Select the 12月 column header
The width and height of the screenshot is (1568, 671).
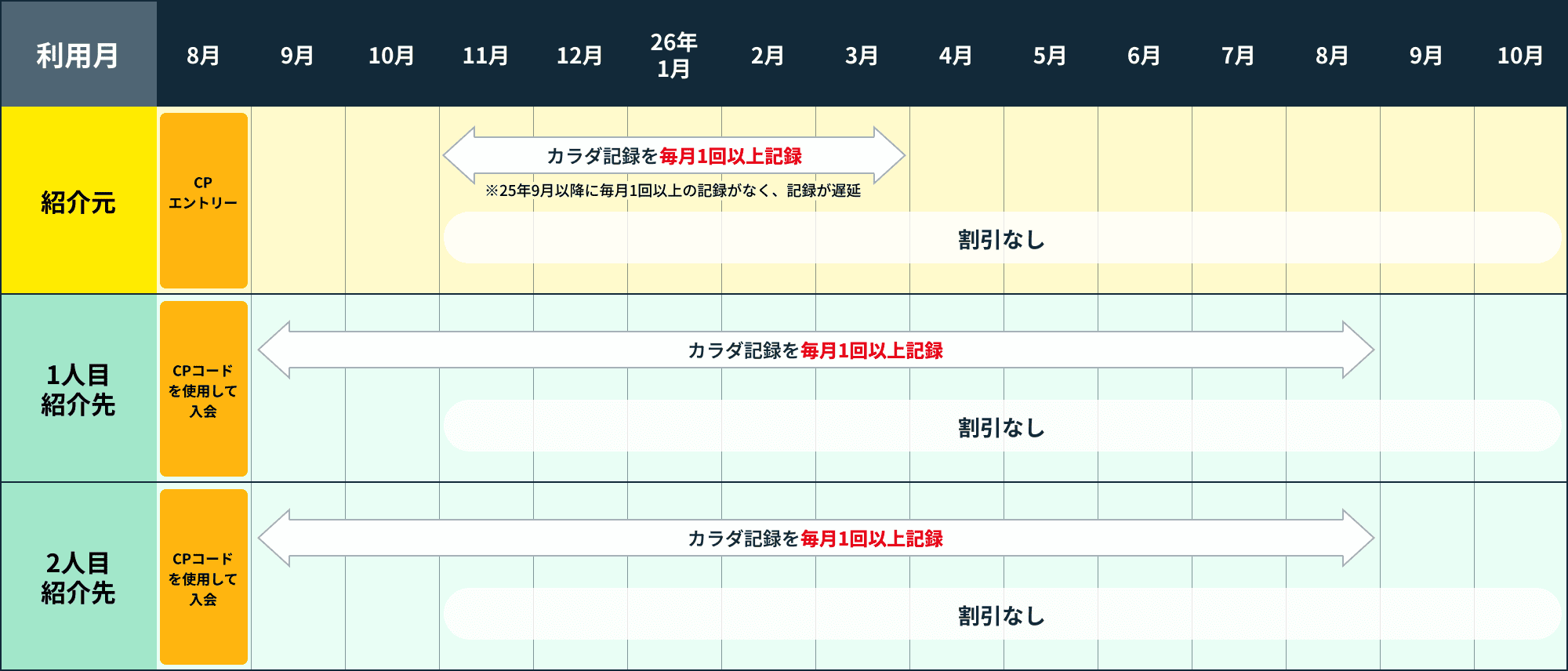click(x=579, y=56)
